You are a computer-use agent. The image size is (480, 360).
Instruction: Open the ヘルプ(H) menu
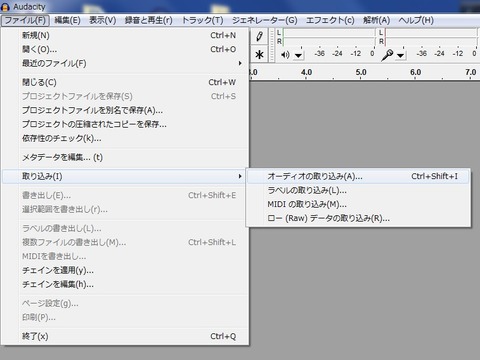pos(416,20)
